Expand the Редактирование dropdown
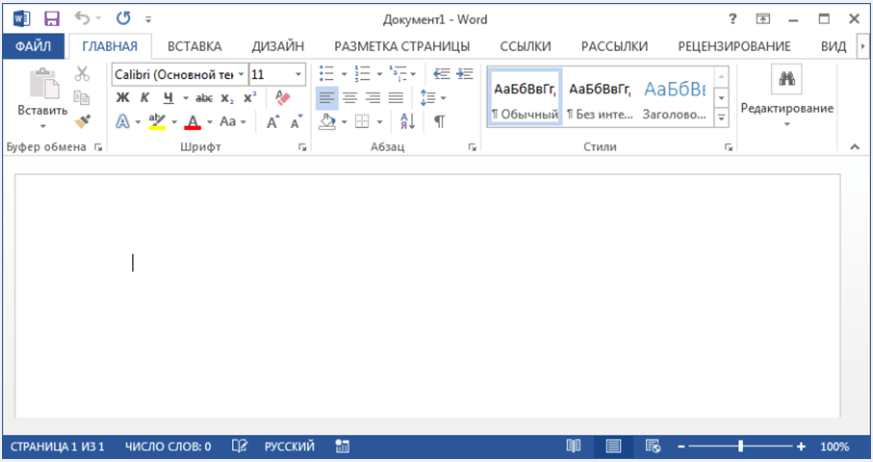The width and height of the screenshot is (873, 462). (x=786, y=108)
